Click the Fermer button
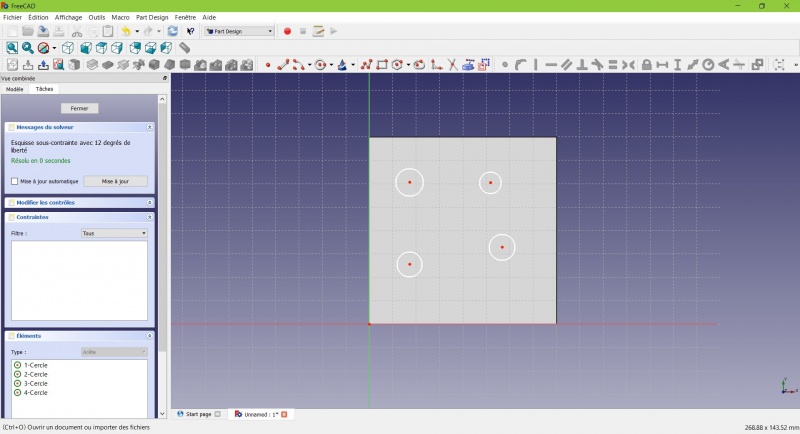 pos(79,108)
